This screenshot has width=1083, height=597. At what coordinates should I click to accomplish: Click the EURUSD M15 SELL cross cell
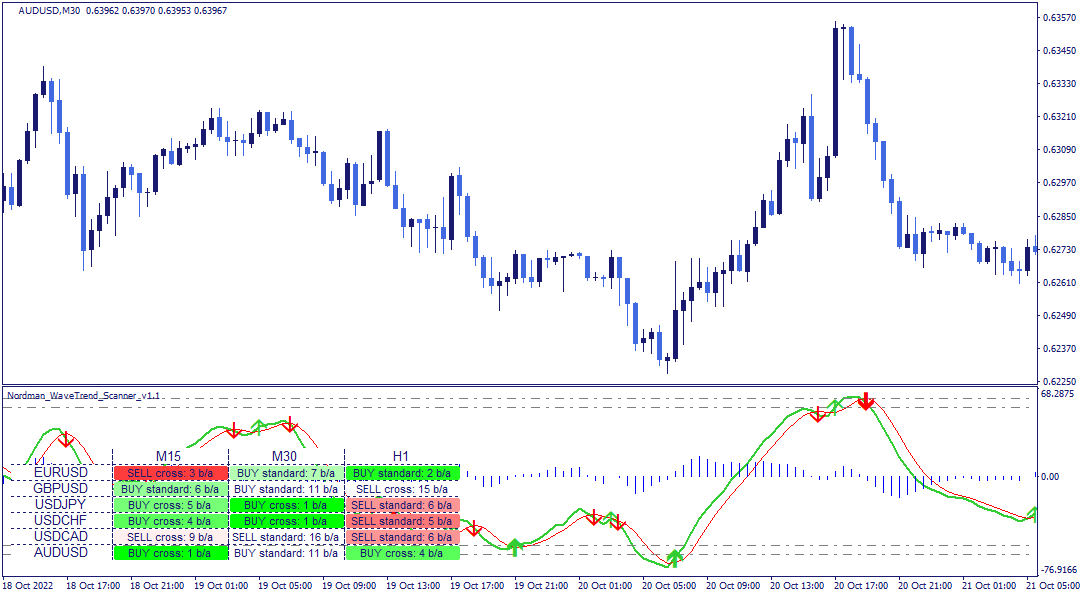(171, 473)
